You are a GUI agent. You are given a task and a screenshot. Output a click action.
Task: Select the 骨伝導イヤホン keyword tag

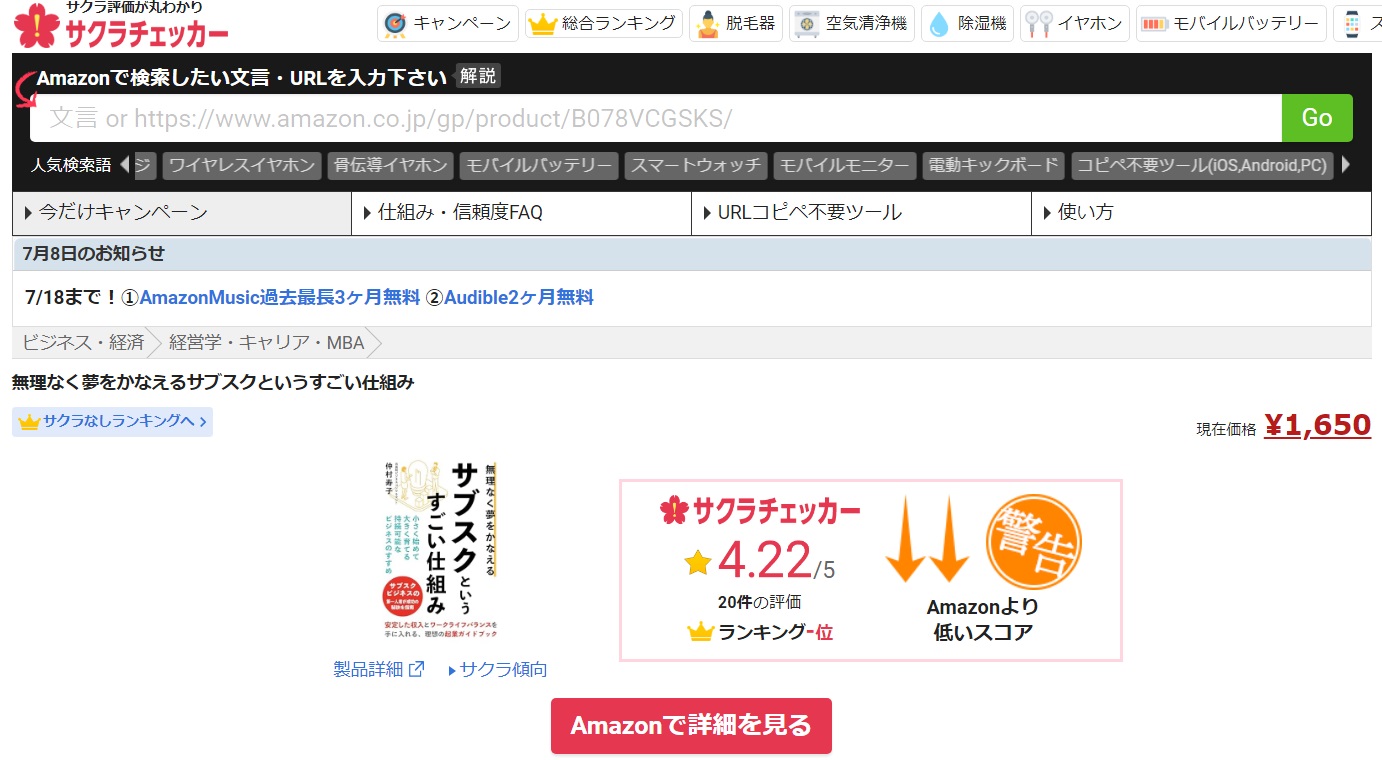click(x=391, y=166)
